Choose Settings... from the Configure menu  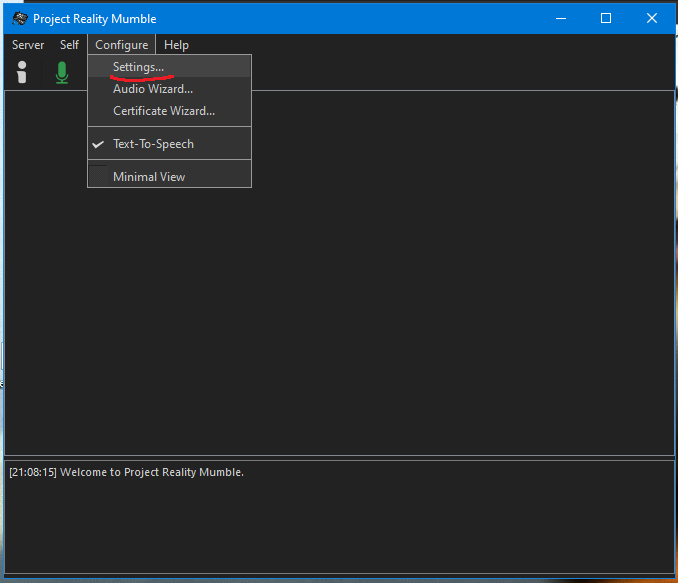point(169,67)
